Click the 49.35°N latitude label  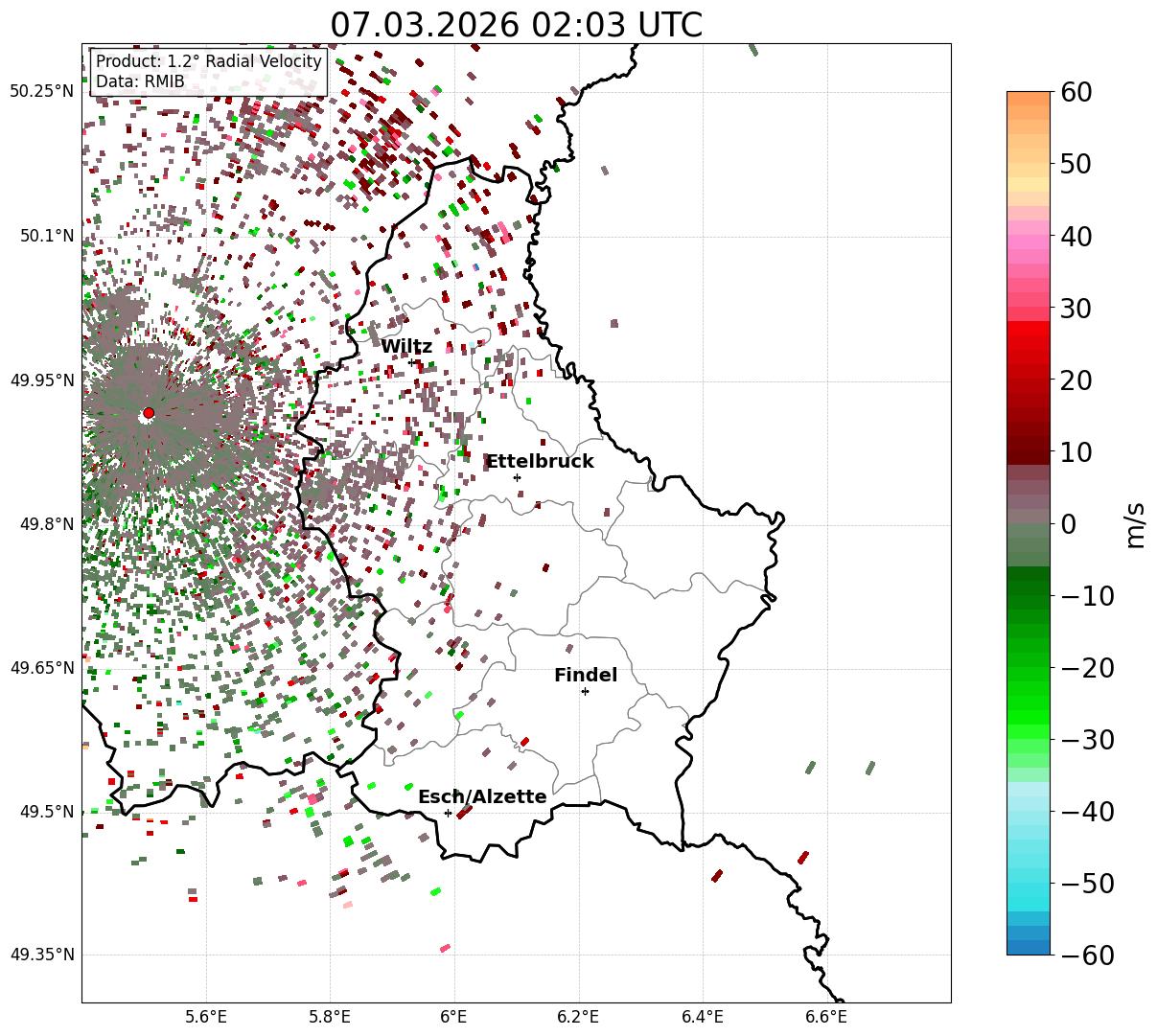41,955
